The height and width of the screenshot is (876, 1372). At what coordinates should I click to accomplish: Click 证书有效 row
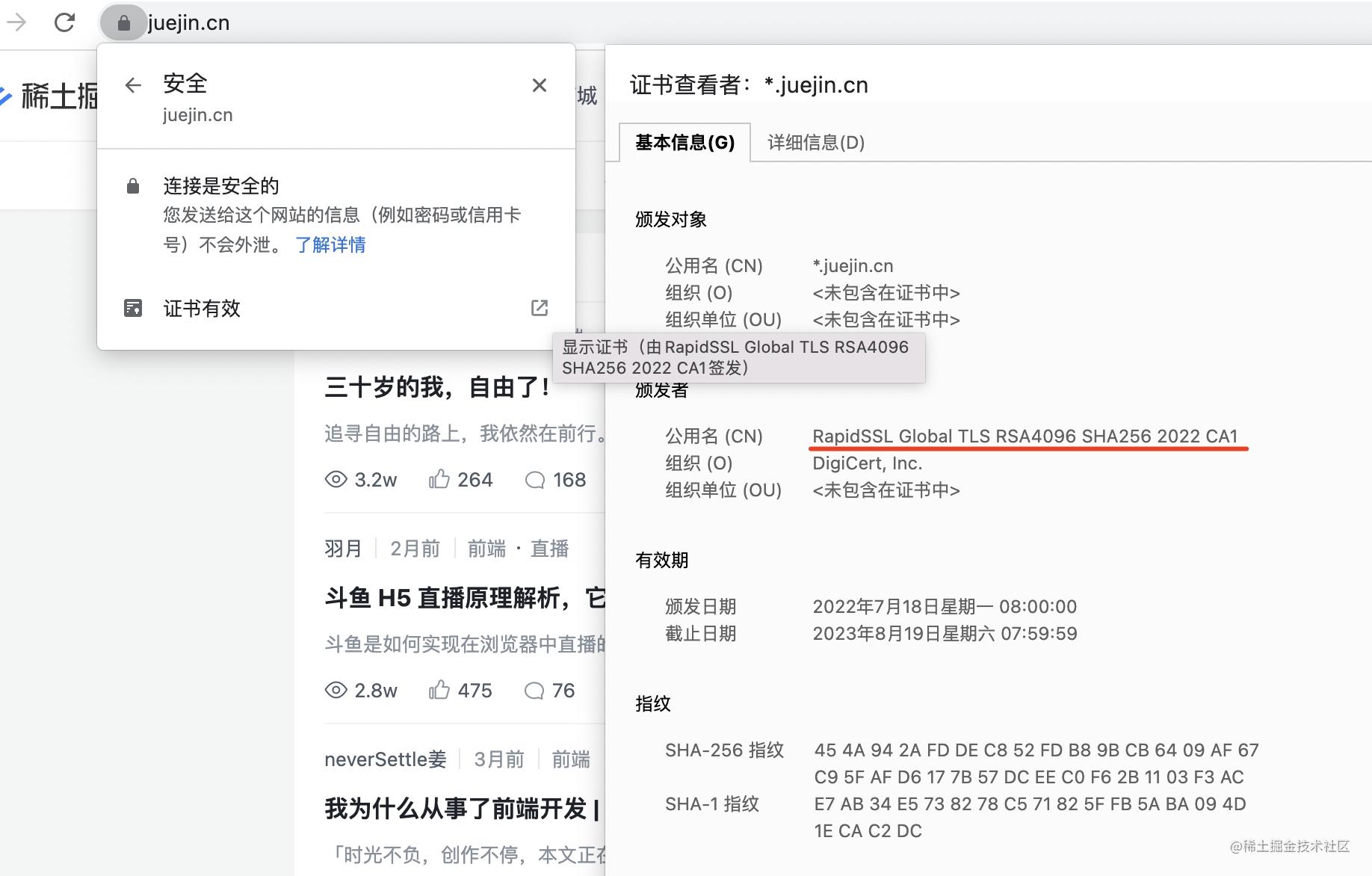point(336,308)
